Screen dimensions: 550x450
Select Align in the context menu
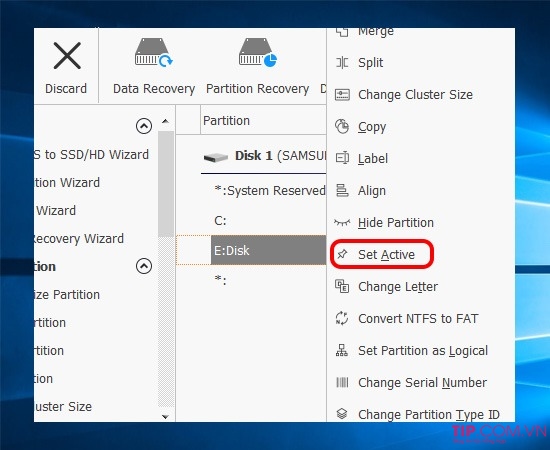[372, 191]
